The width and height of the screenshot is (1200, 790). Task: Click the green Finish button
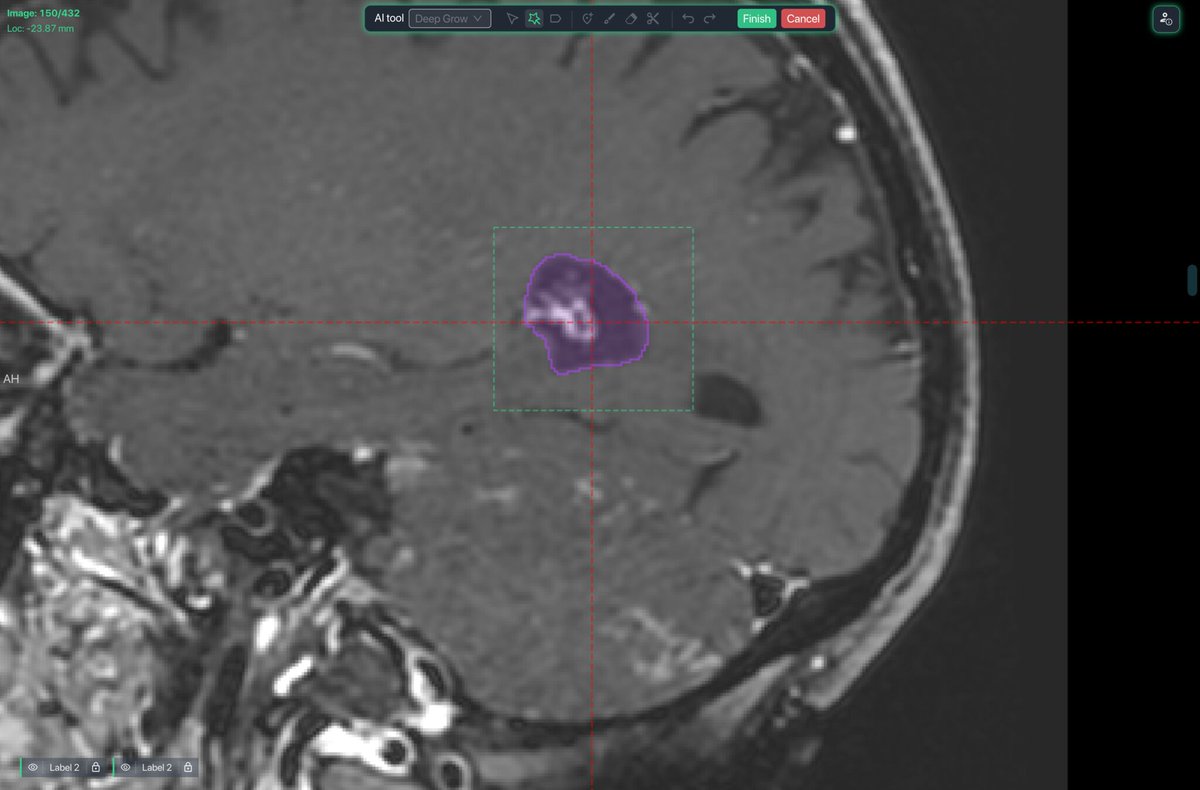click(x=757, y=18)
